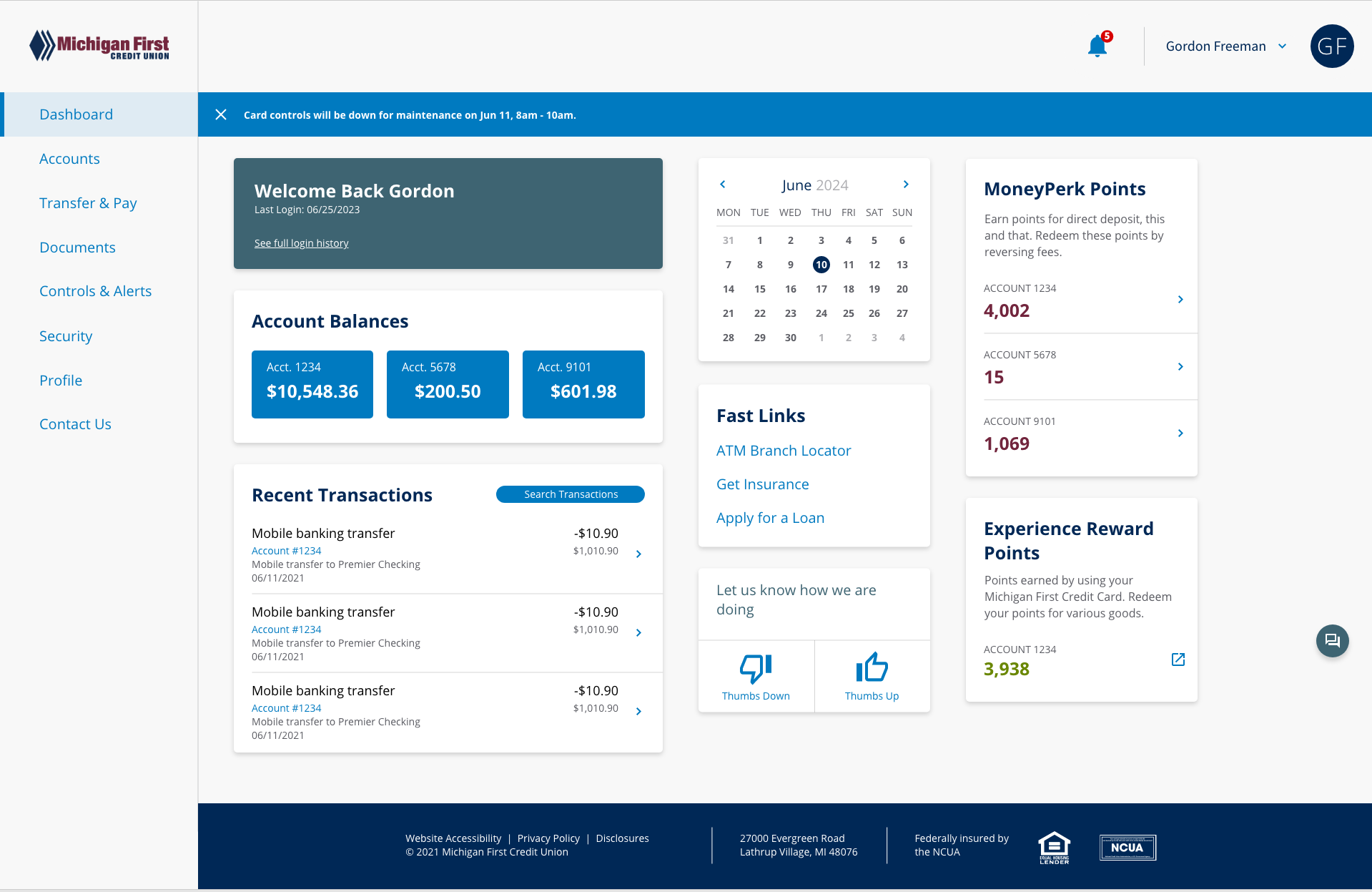The height and width of the screenshot is (892, 1372).
Task: Open See full login history link
Action: (x=302, y=243)
